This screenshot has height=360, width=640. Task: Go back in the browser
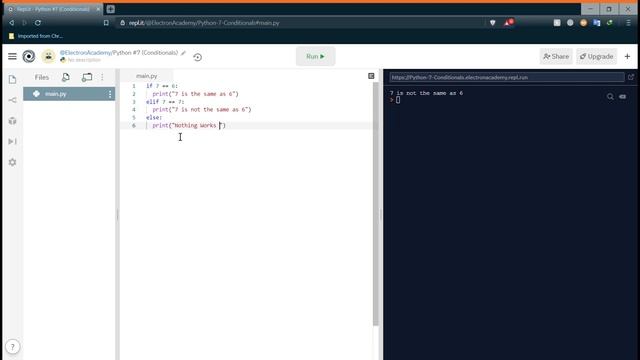point(12,23)
